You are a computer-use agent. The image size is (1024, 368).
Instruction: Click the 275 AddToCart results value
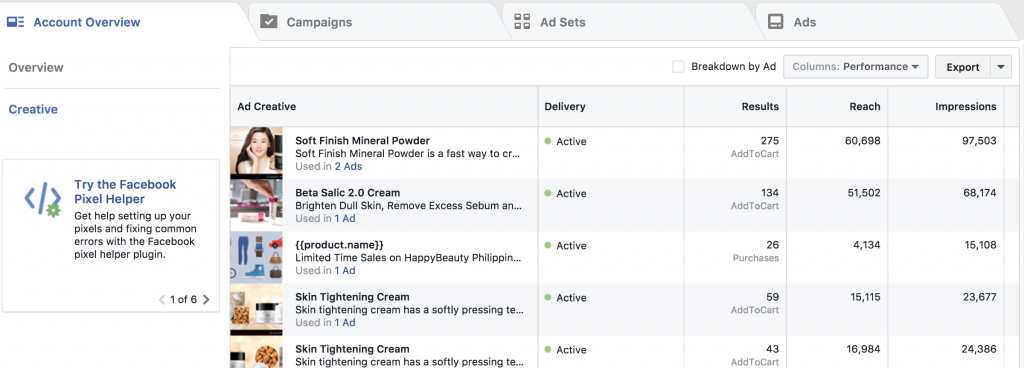(769, 141)
